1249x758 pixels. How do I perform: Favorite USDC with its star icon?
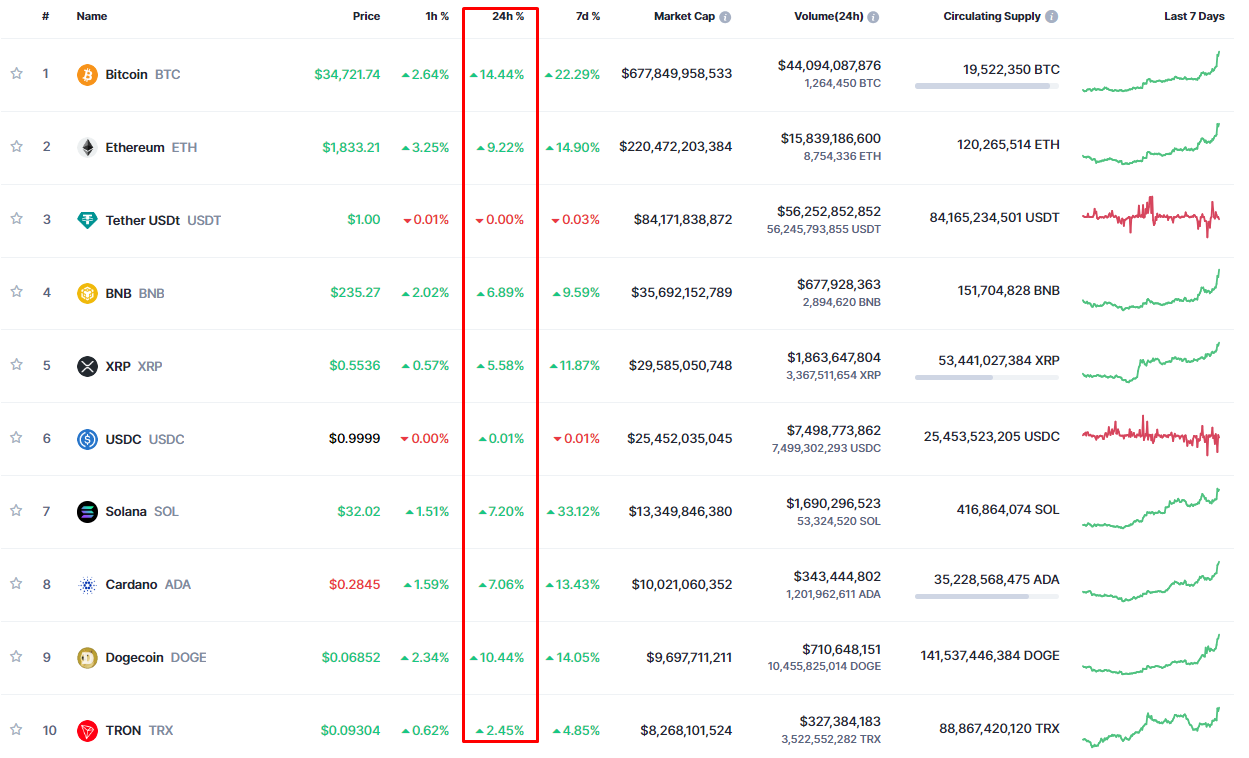coord(17,438)
